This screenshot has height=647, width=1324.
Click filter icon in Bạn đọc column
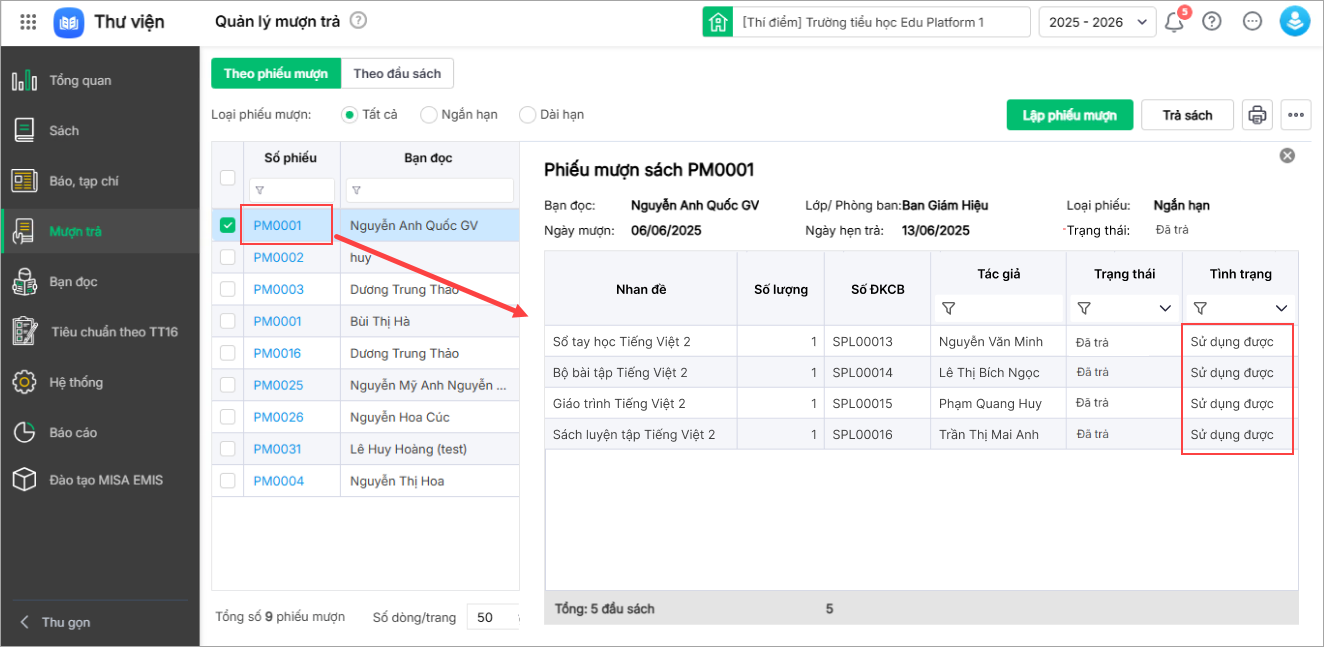click(355, 190)
